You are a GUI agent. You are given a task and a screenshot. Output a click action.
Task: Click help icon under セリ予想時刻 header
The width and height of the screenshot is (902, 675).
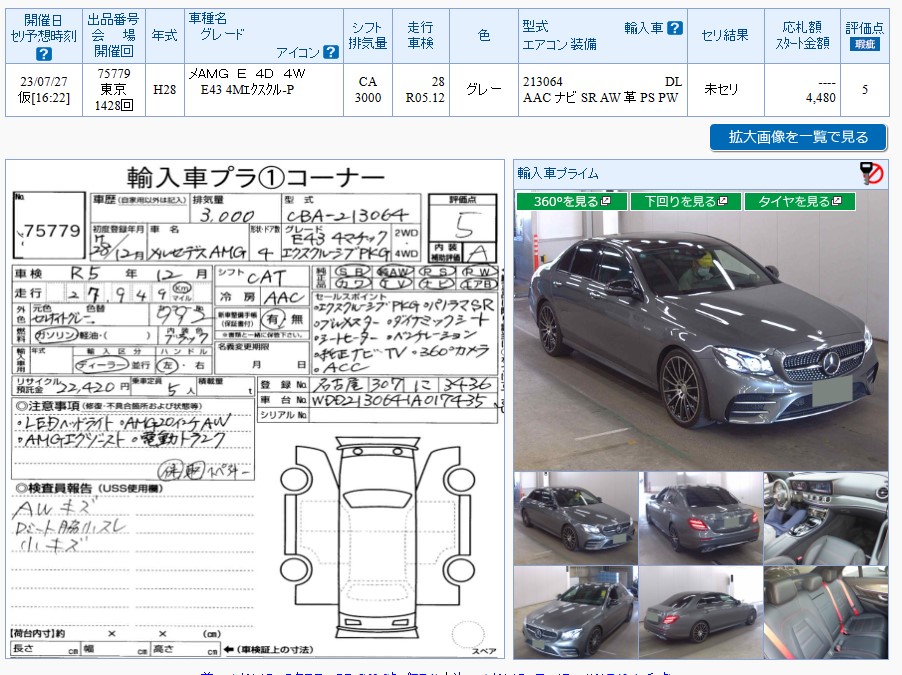(x=44, y=54)
